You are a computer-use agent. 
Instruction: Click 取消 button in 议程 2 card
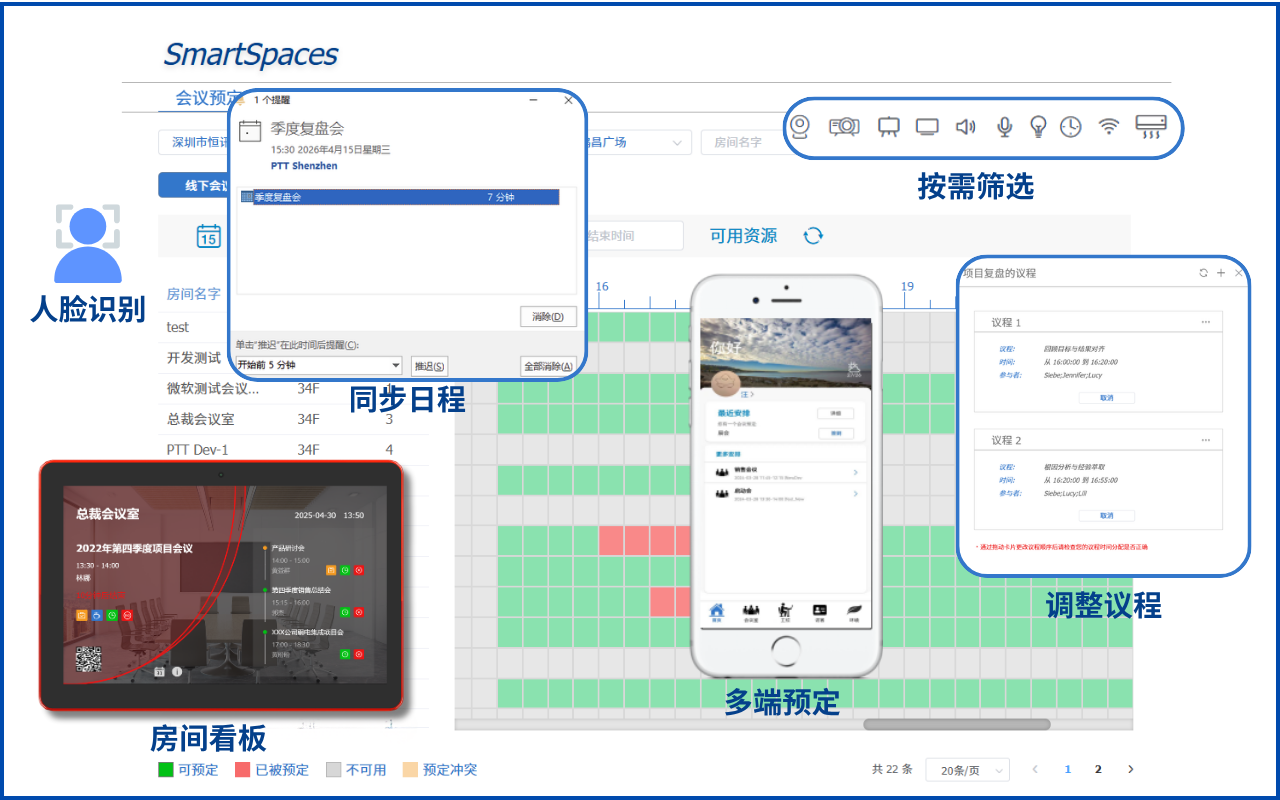pos(1107,516)
